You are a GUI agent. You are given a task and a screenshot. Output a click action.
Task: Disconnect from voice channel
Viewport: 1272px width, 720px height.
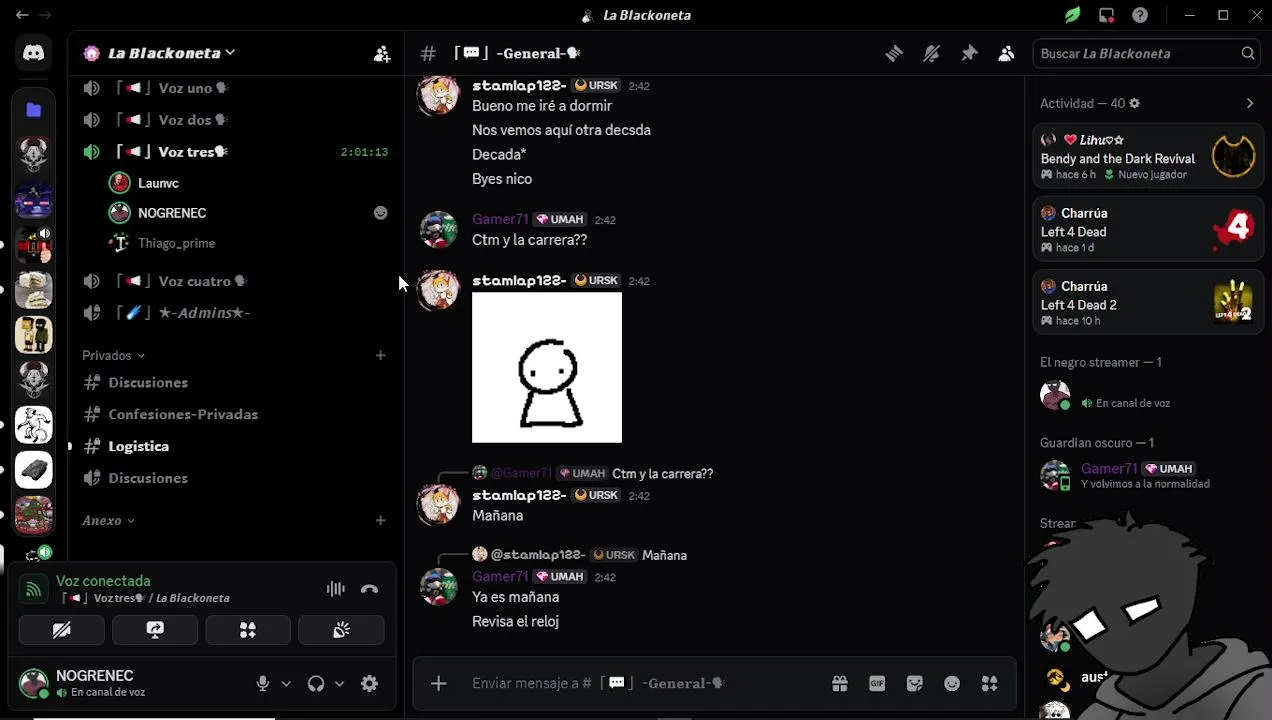coord(369,589)
